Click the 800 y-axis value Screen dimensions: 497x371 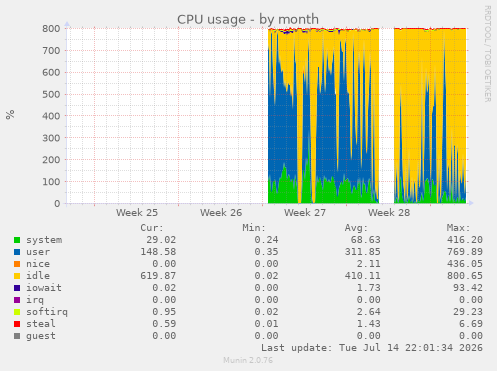tap(51, 29)
